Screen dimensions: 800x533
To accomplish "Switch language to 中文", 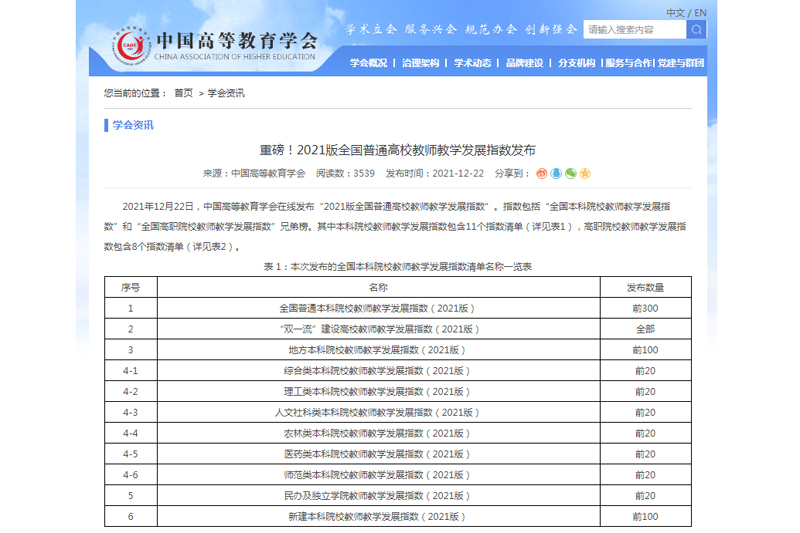I will 675,12.
